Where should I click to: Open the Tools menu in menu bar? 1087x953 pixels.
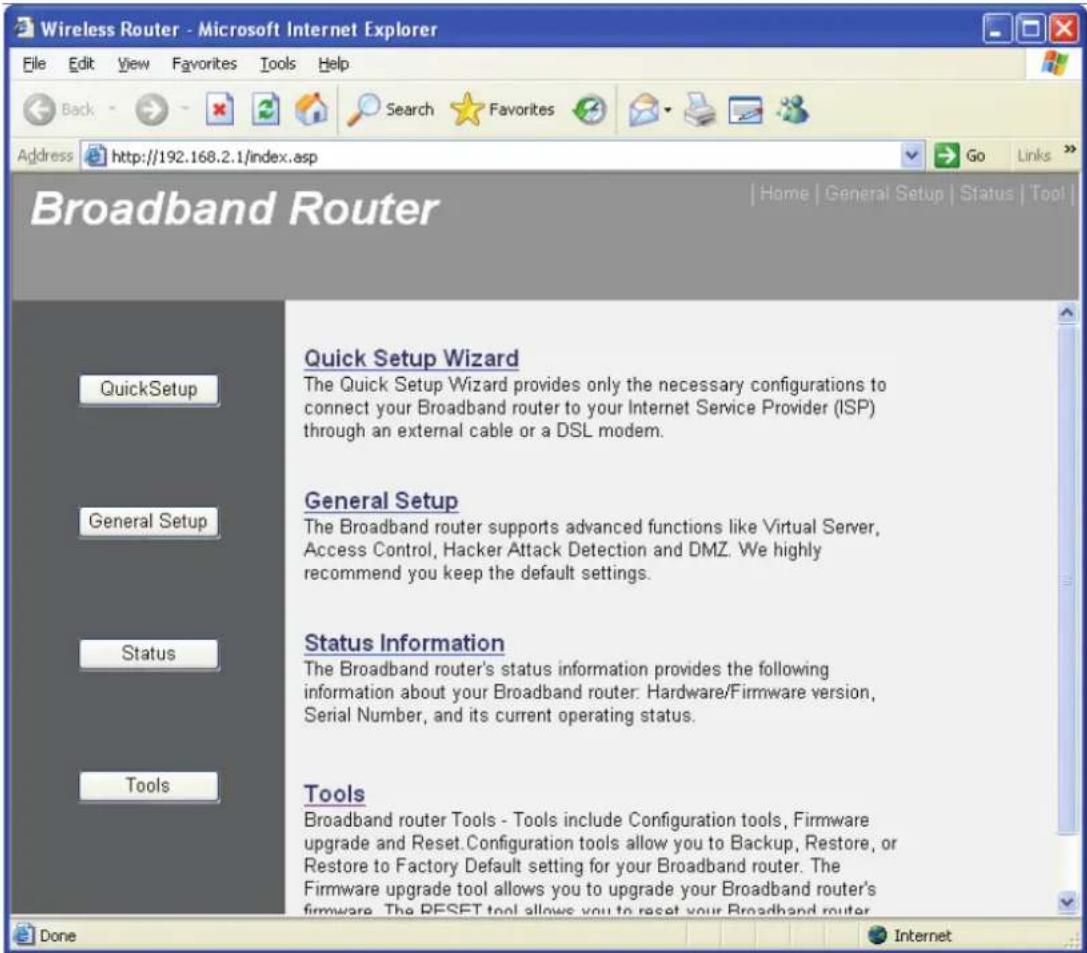277,64
